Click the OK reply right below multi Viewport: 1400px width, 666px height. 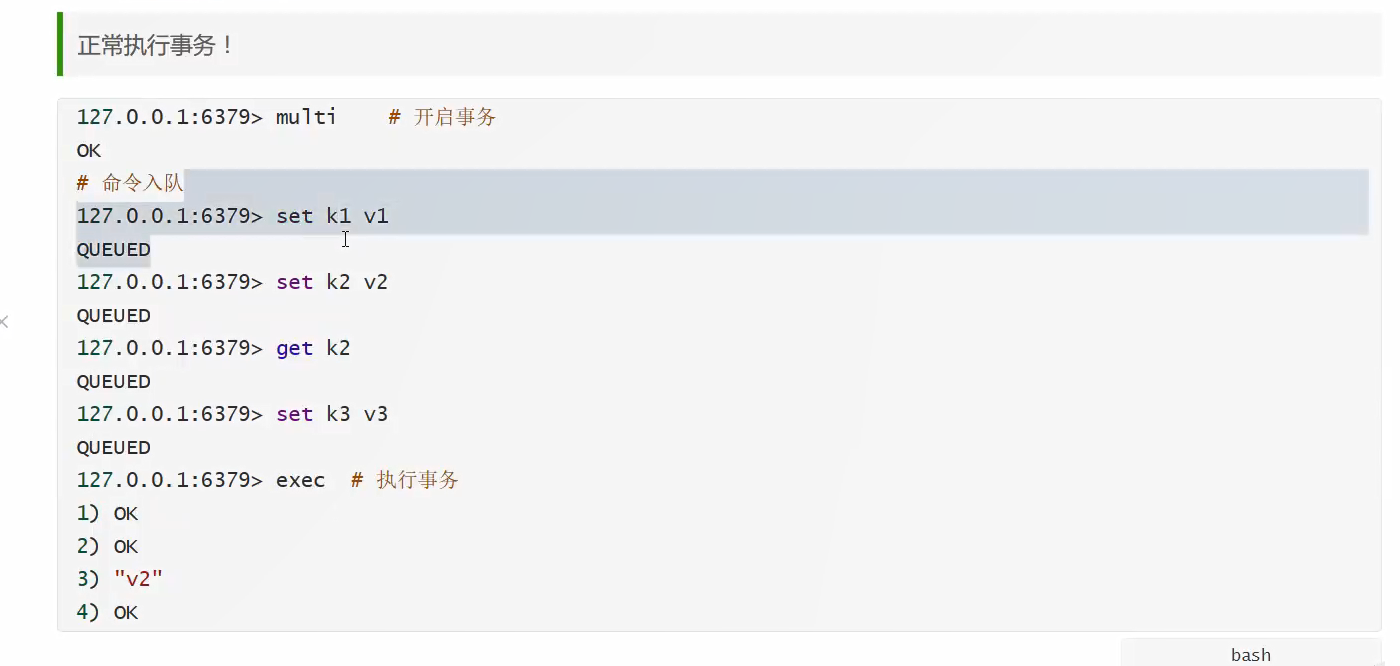tap(89, 150)
